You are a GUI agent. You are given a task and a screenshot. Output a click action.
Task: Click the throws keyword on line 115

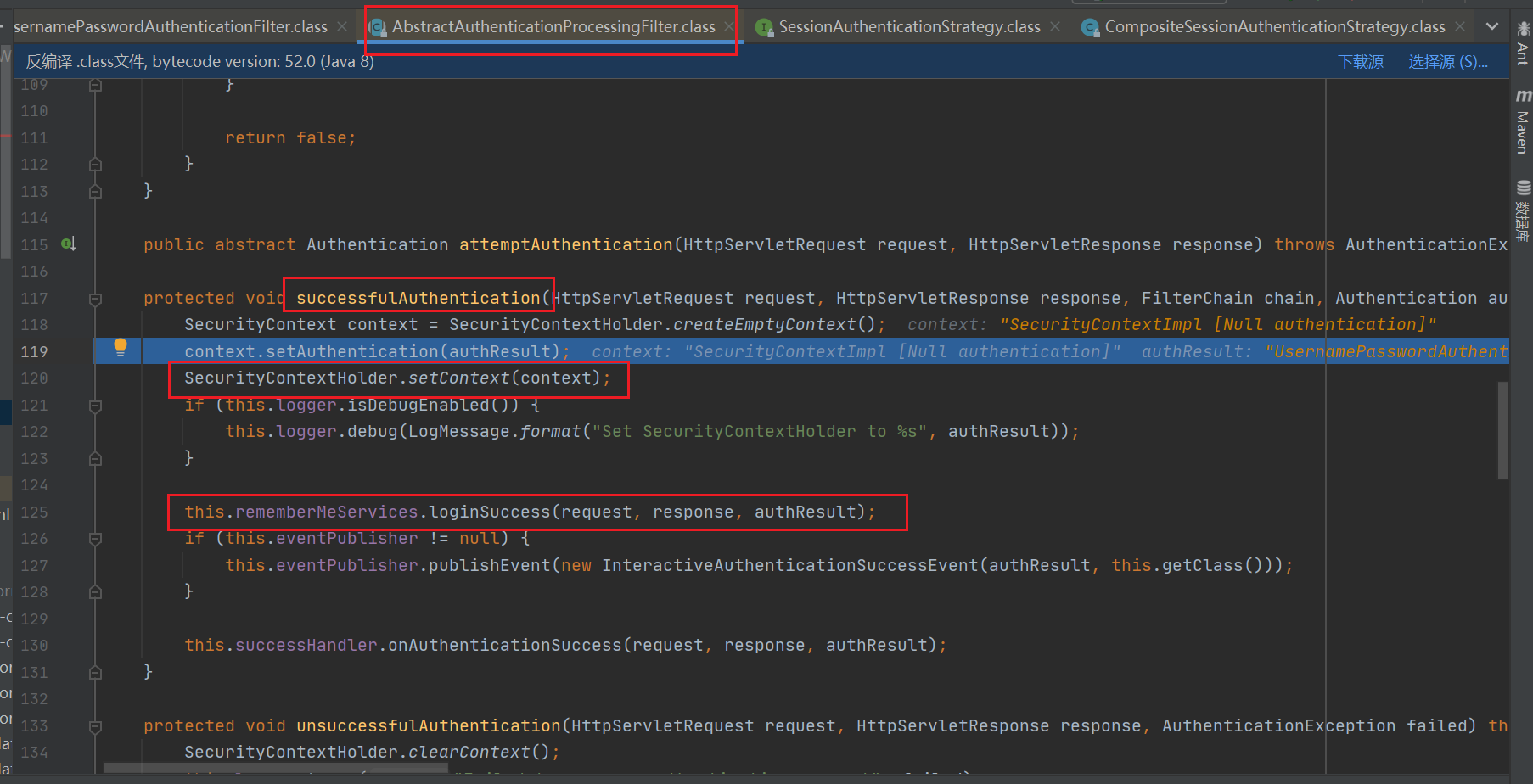tap(1305, 244)
